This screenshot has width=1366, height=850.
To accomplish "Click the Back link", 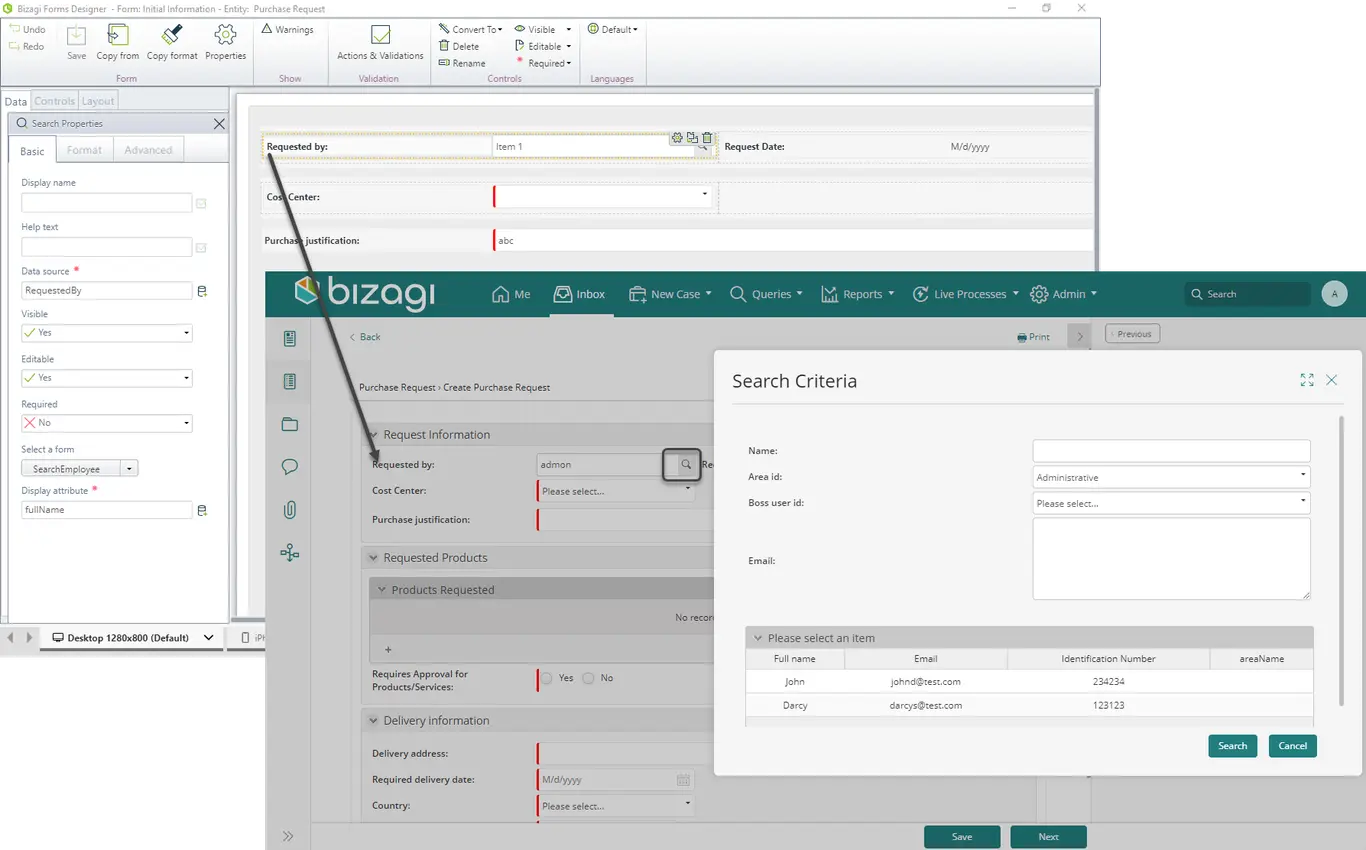I will [365, 337].
